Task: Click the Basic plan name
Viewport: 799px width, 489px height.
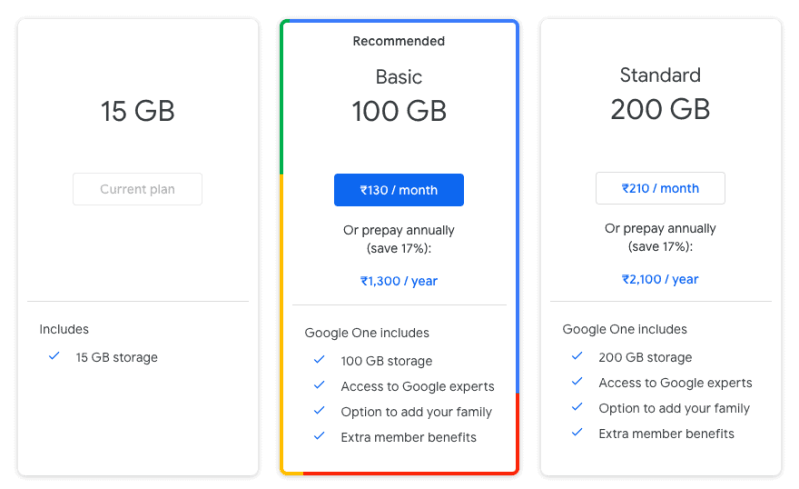Action: pos(399,77)
